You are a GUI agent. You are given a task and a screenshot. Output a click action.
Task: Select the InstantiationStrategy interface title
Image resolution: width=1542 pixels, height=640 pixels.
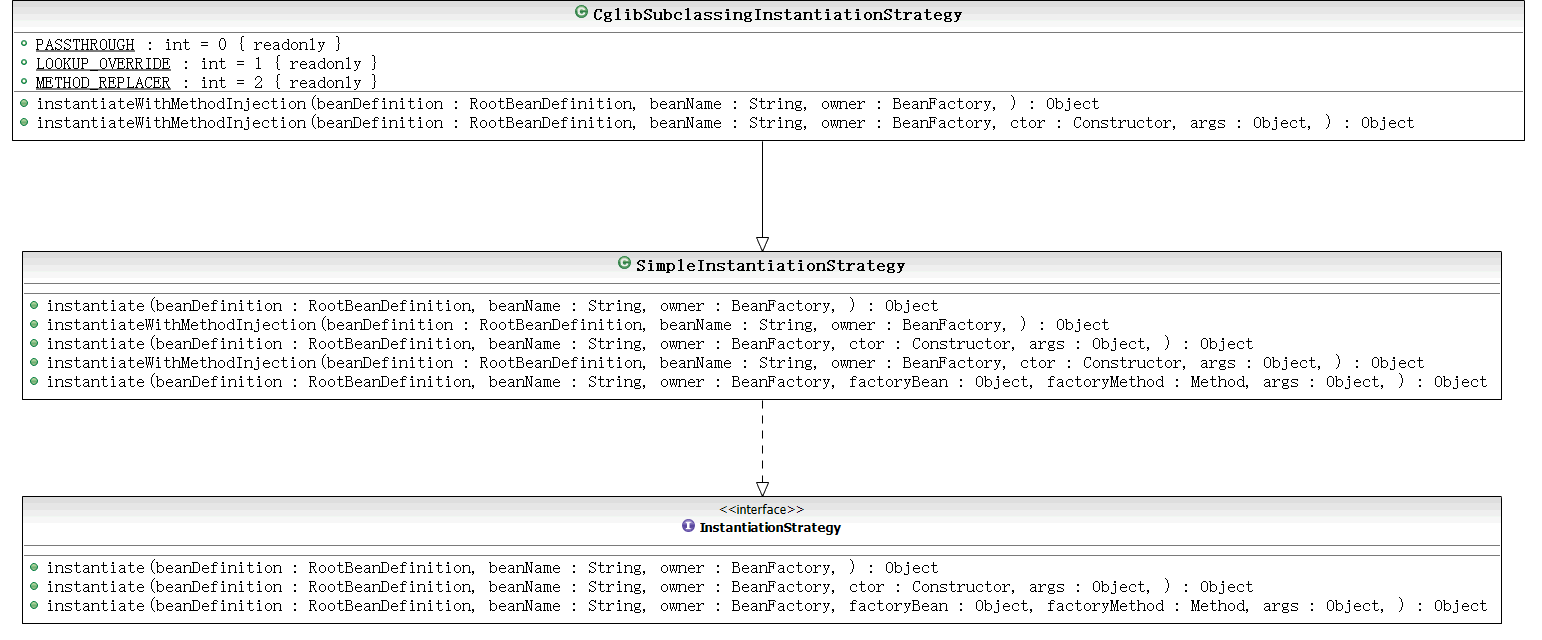tap(770, 527)
